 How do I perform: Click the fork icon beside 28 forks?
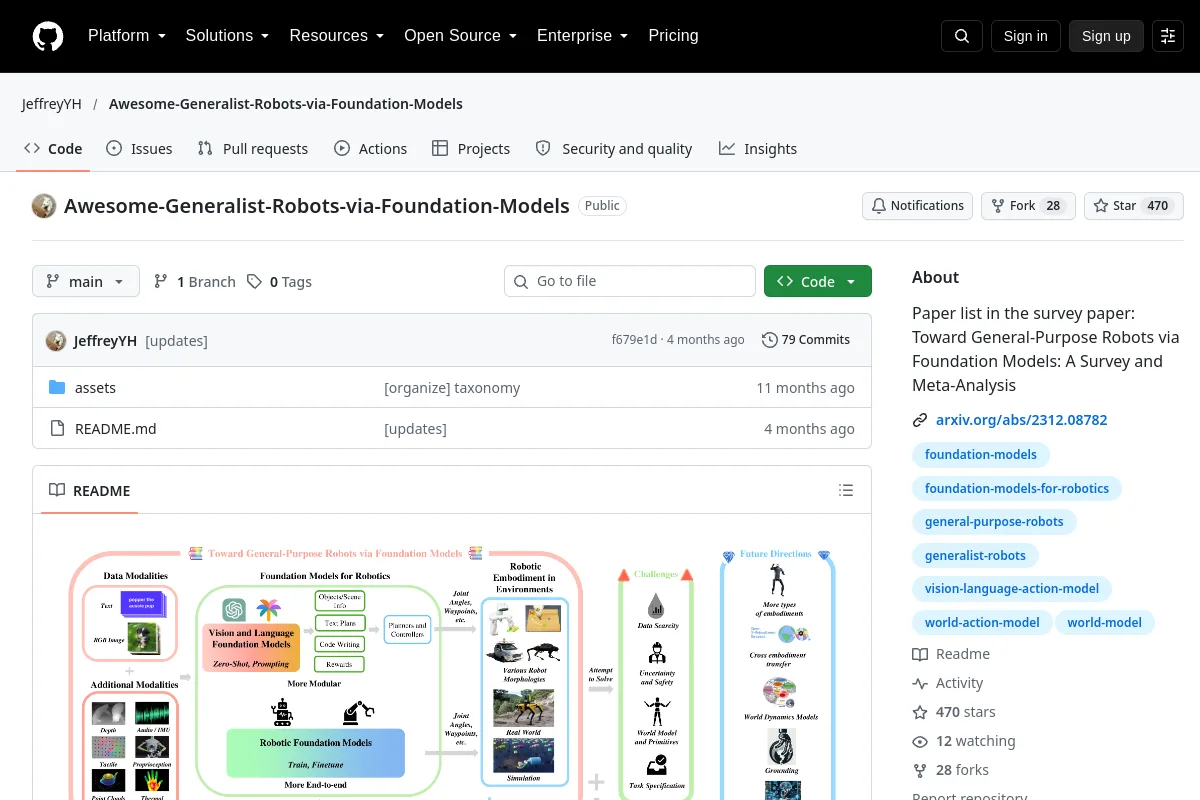pos(920,770)
